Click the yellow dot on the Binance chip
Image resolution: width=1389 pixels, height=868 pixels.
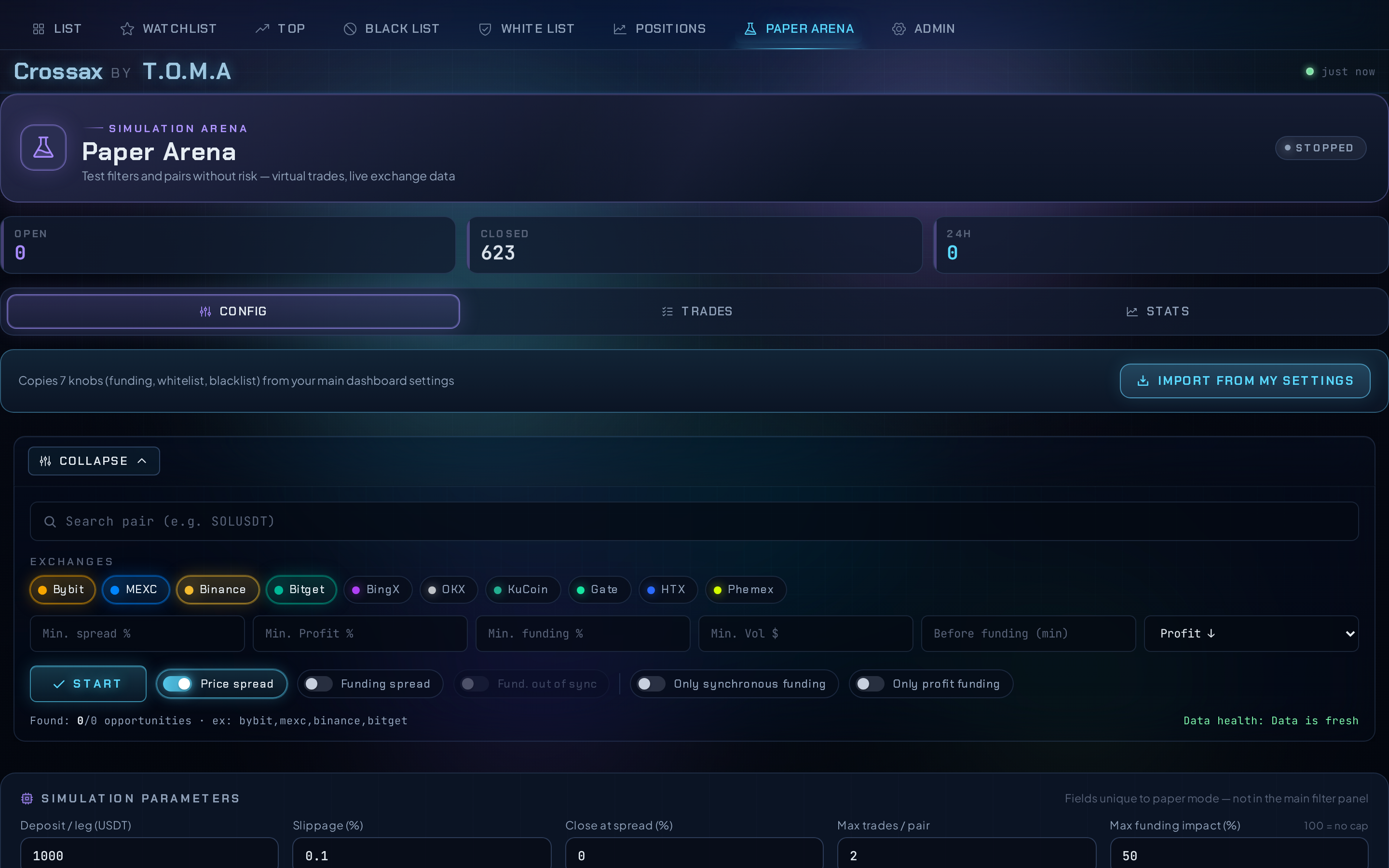click(x=189, y=590)
